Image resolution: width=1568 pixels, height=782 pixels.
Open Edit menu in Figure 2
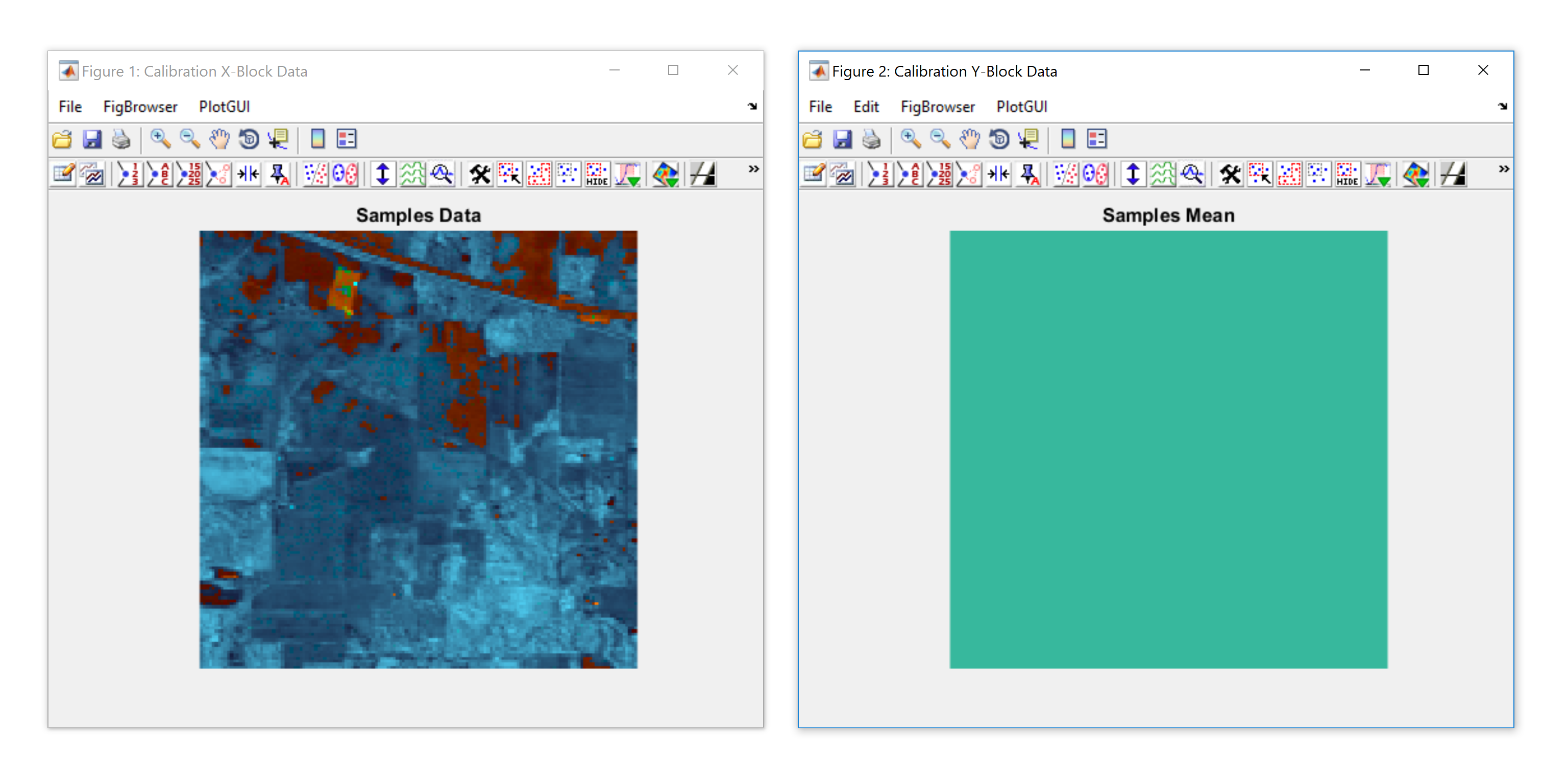click(866, 107)
